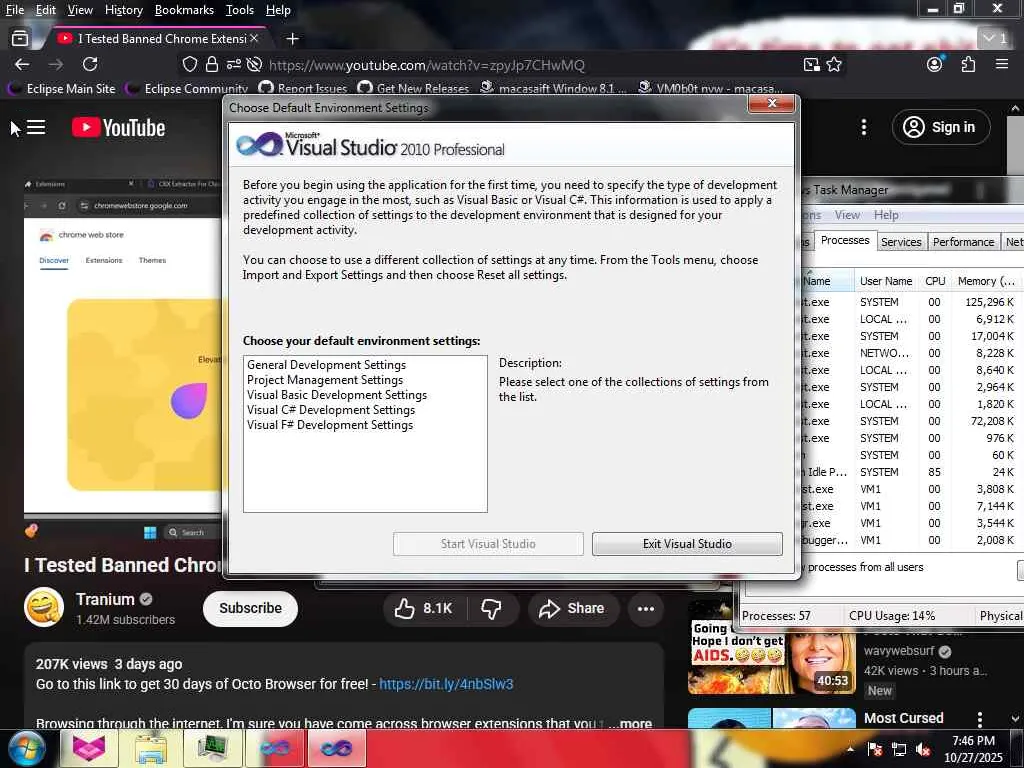Open the Get New Releases bookmark
The width and height of the screenshot is (1024, 768).
414,88
